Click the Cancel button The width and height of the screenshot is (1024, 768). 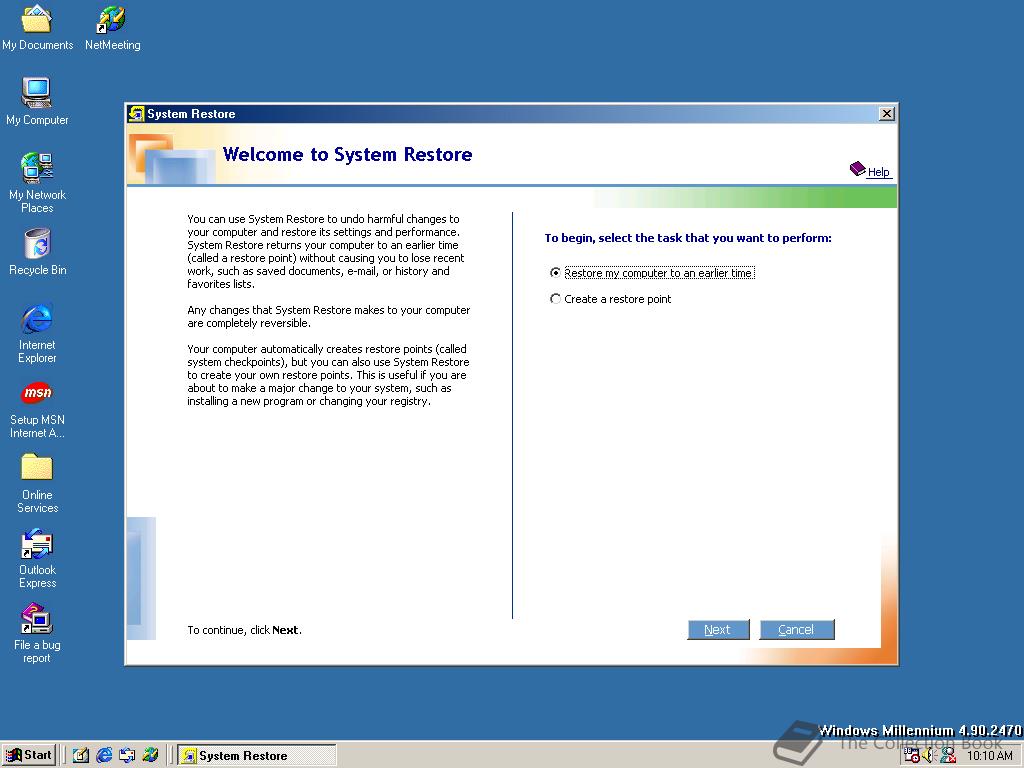(x=797, y=630)
